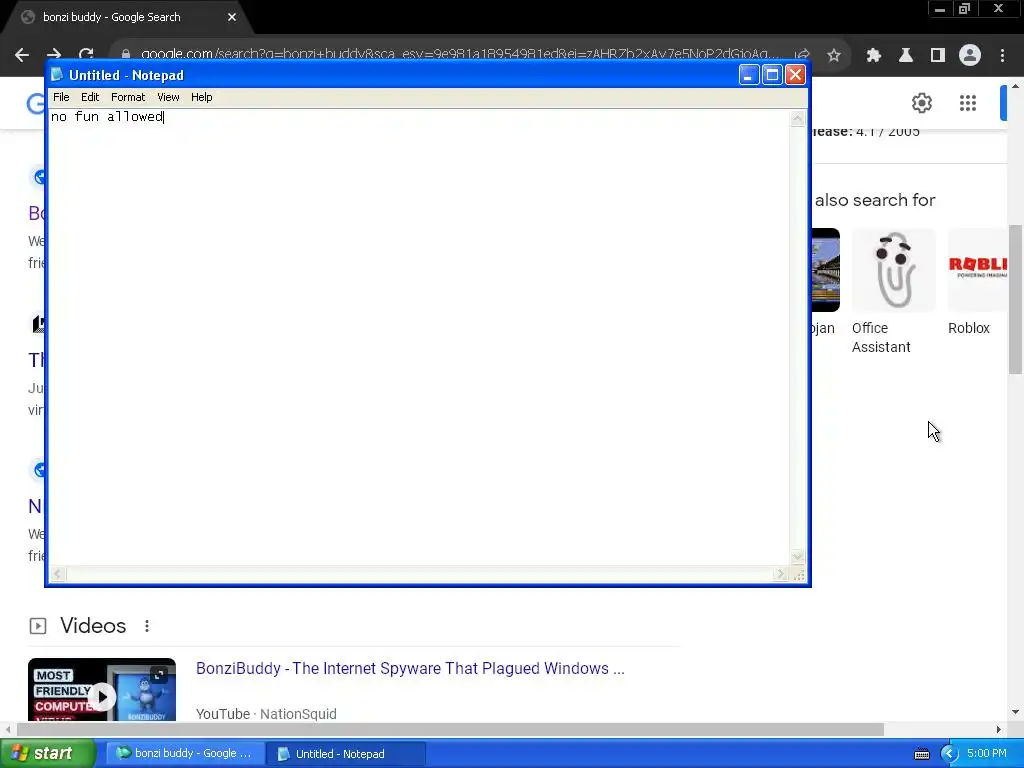The height and width of the screenshot is (768, 1024).
Task: Click the Chrome address bar URL
Action: 459,54
